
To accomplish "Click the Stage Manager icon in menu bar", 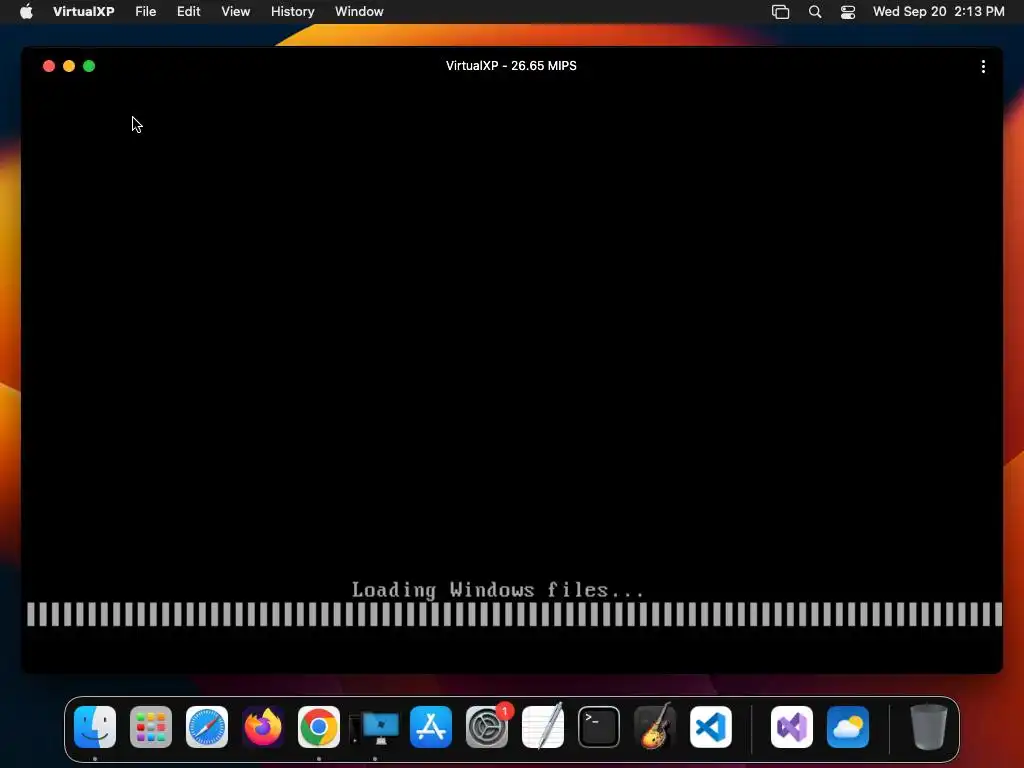I will (780, 12).
